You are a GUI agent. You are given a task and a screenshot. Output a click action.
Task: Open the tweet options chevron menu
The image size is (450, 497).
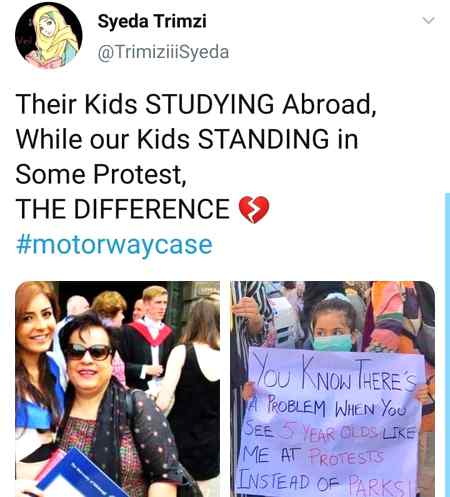428,20
